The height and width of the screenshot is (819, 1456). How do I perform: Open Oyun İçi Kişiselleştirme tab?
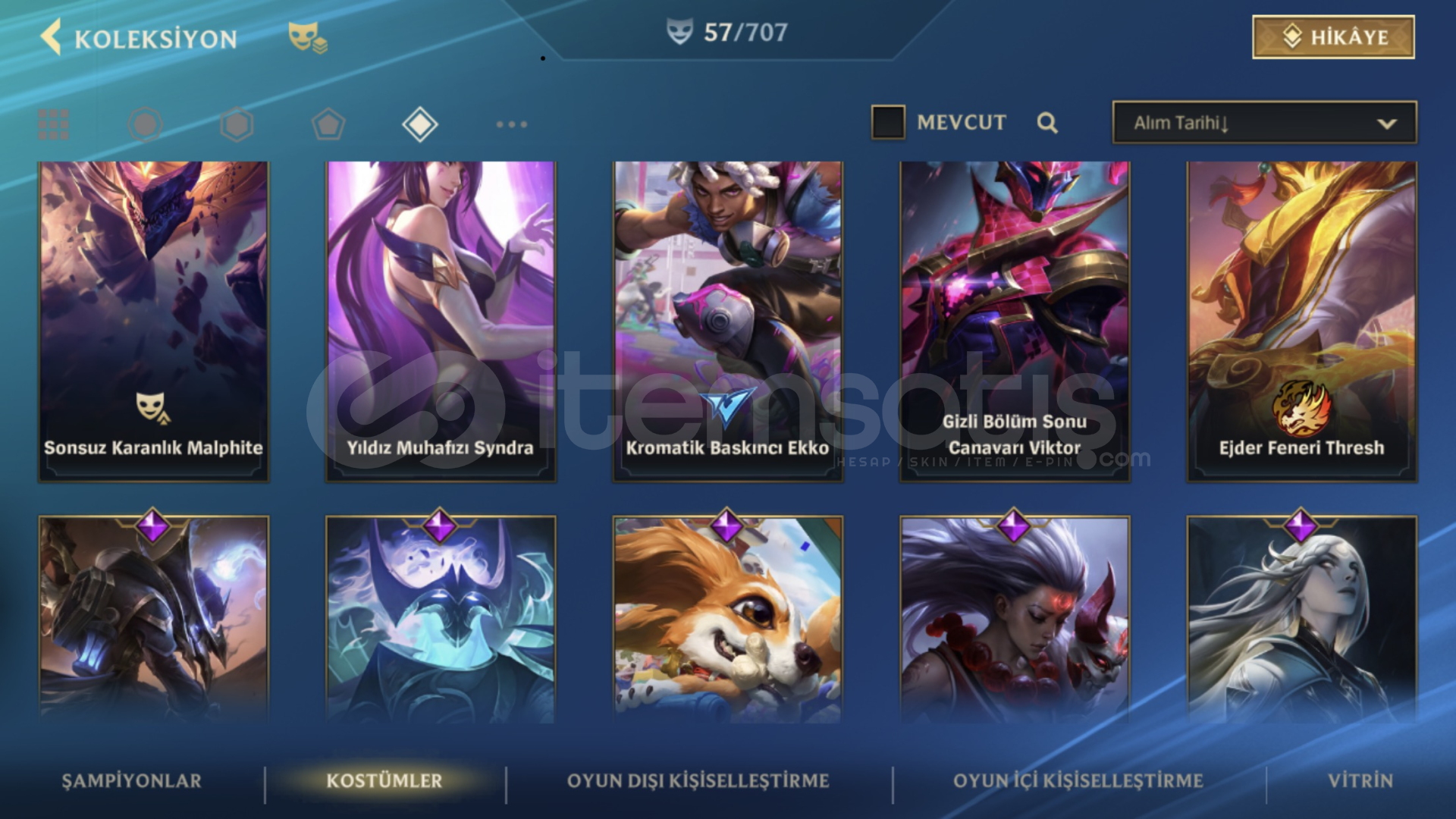(x=1078, y=780)
